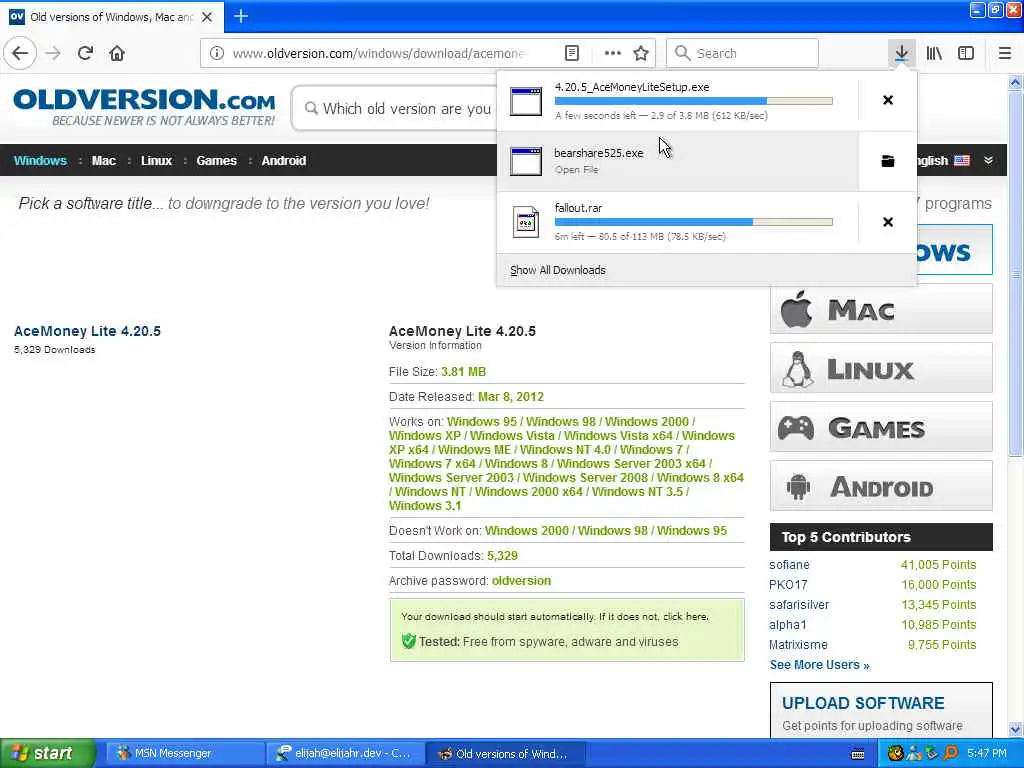Toggle the downloads panel arrow
Image resolution: width=1024 pixels, height=768 pixels.
point(901,53)
